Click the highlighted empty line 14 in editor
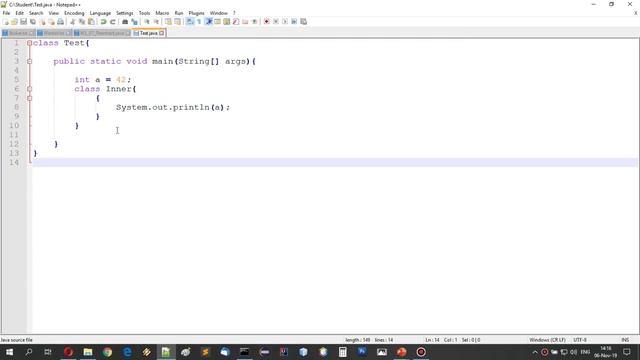The height and width of the screenshot is (360, 640). pos(335,162)
